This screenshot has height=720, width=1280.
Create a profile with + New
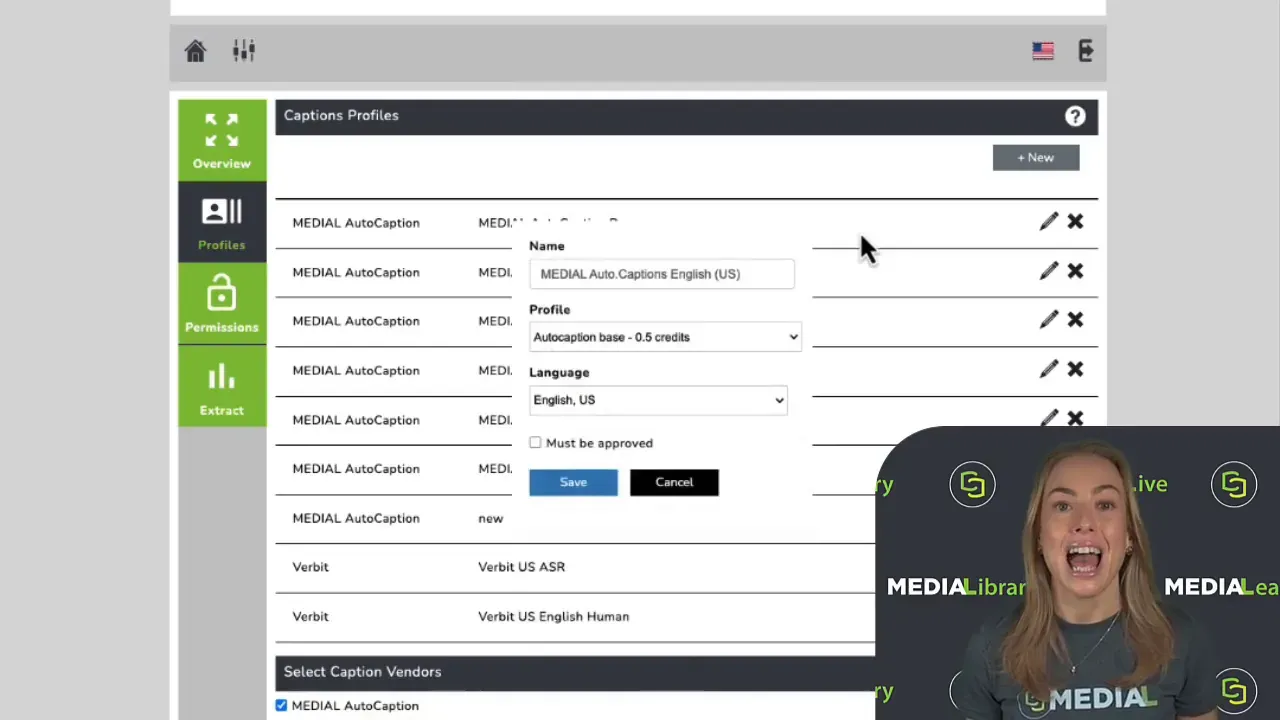click(1036, 157)
